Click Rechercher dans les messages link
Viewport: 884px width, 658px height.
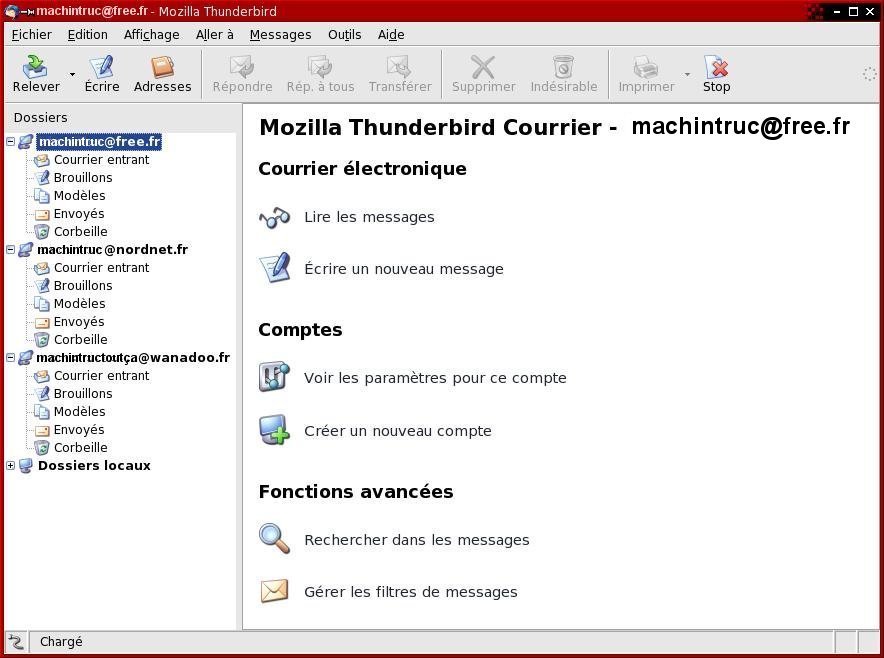click(417, 540)
